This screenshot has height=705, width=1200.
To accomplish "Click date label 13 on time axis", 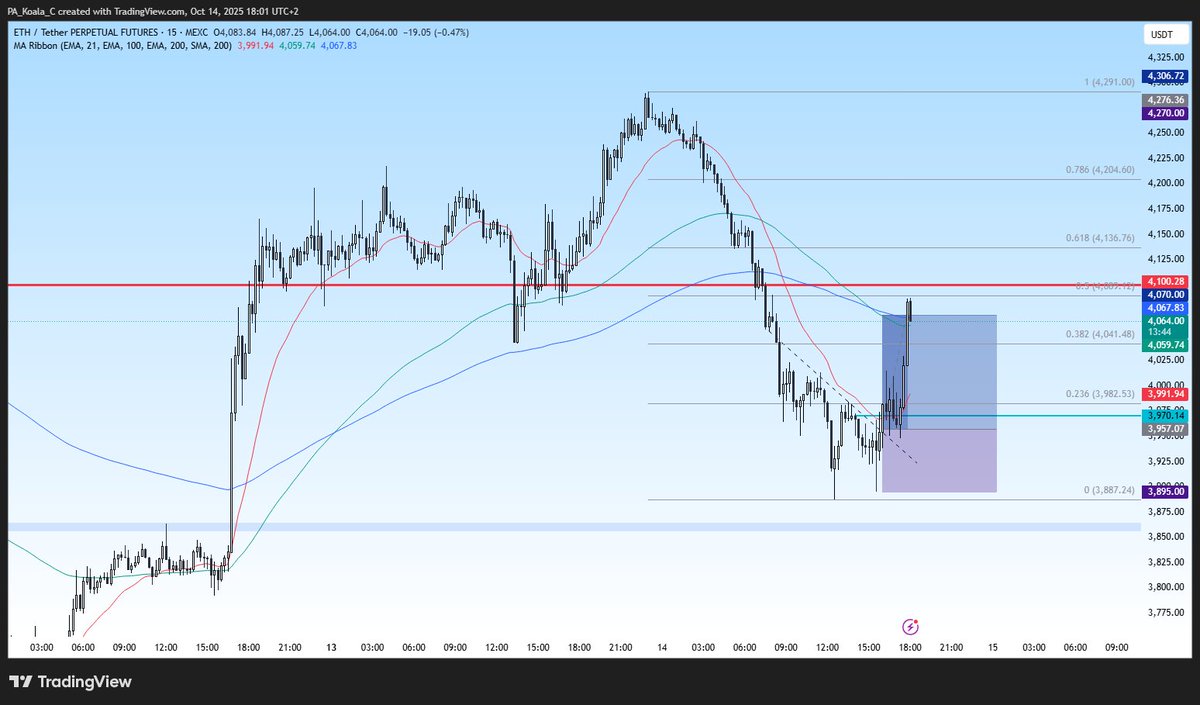I will point(331,648).
